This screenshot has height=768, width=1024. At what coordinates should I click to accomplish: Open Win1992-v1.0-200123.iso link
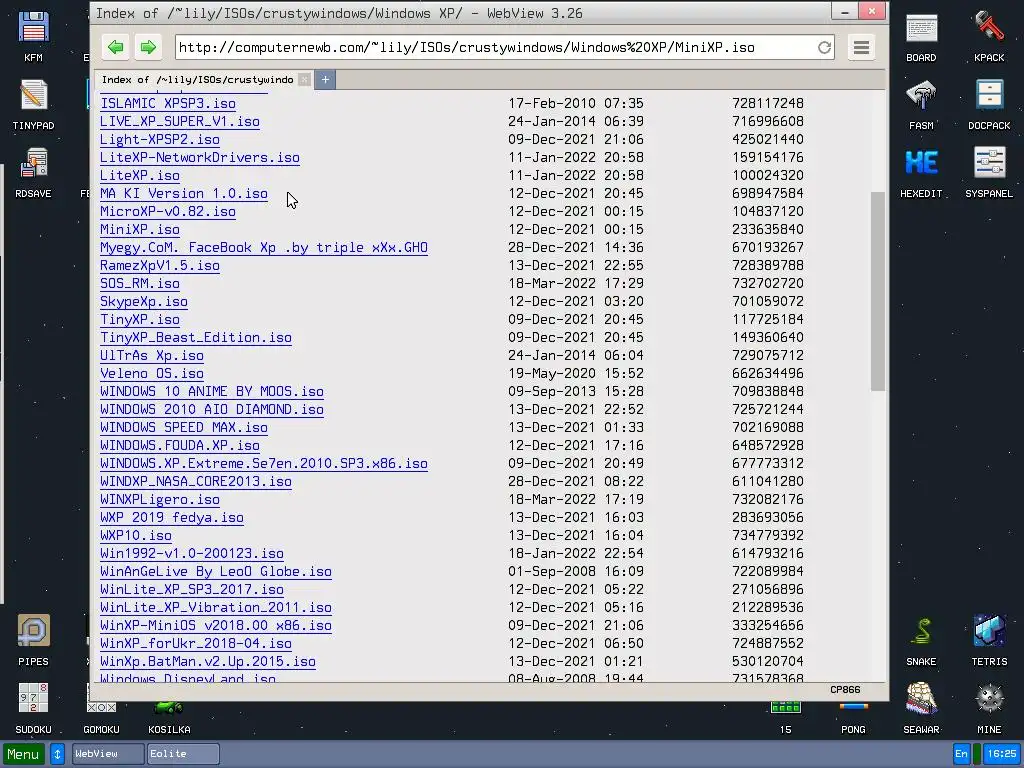191,554
